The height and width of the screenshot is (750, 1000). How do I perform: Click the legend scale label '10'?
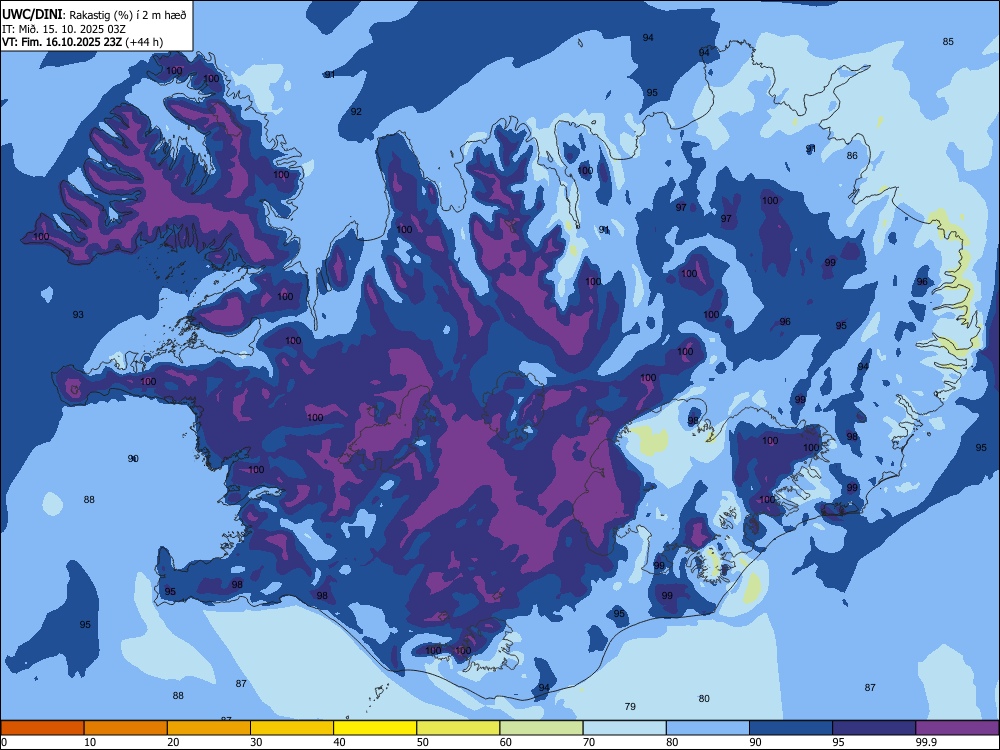(90, 742)
